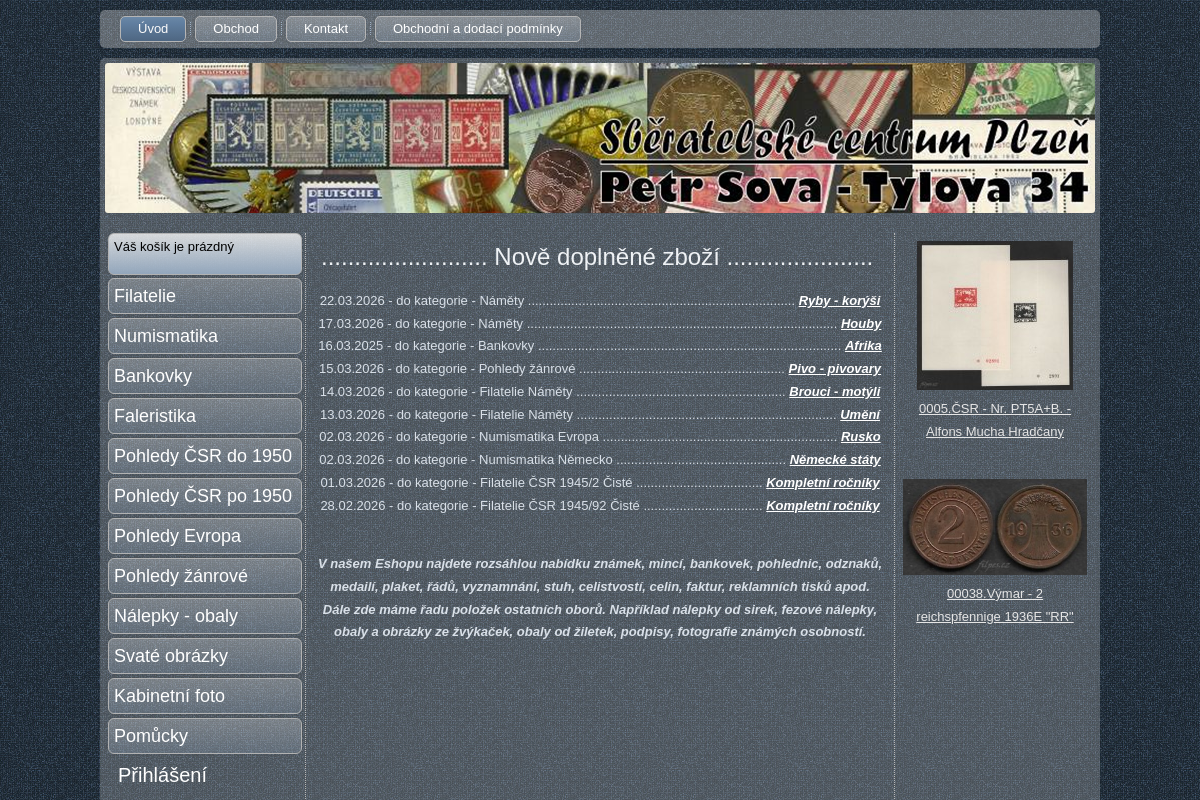Open the Numismatika category
Screen dimensions: 1200x800
[x=205, y=336]
